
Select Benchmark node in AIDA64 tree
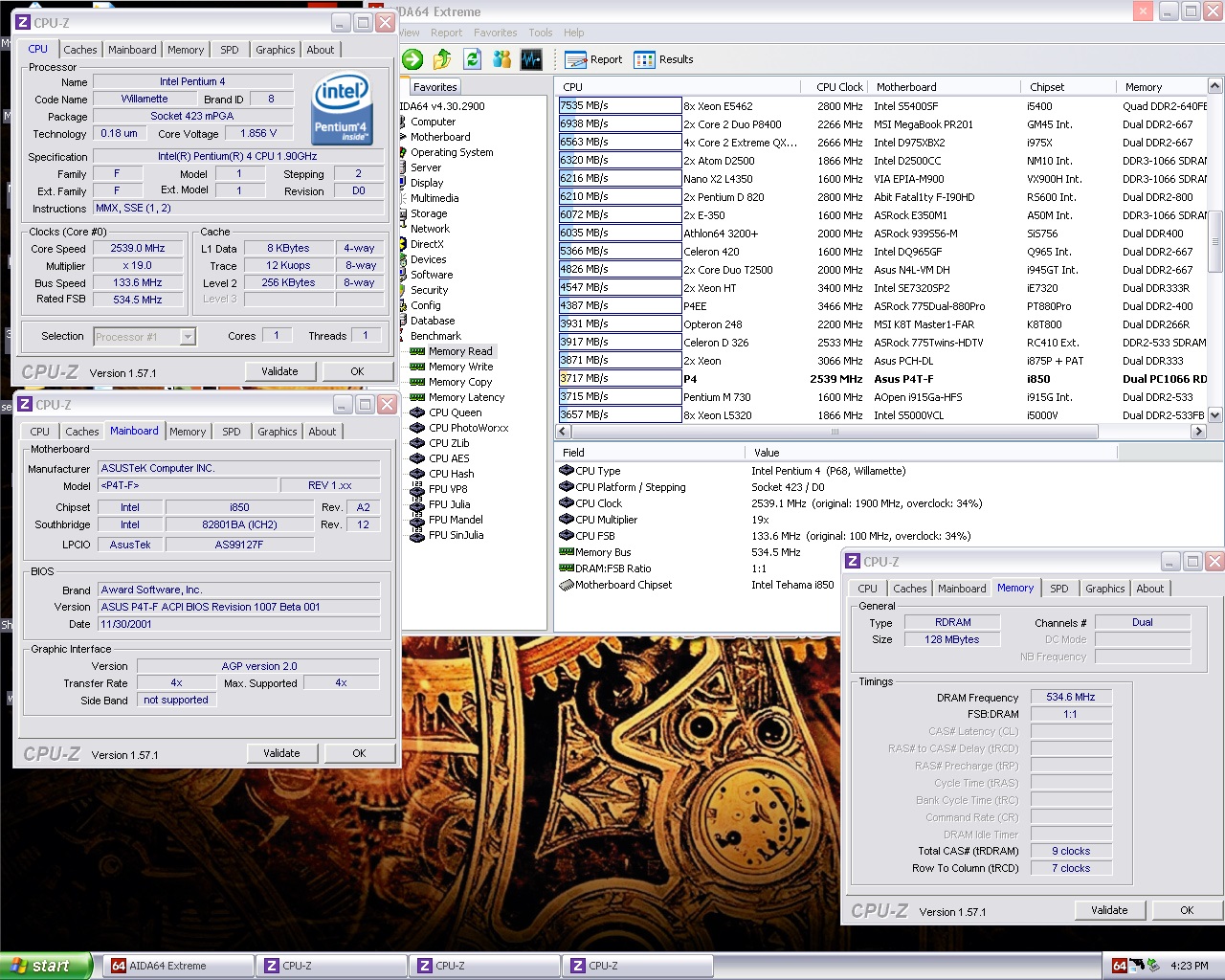click(x=435, y=336)
